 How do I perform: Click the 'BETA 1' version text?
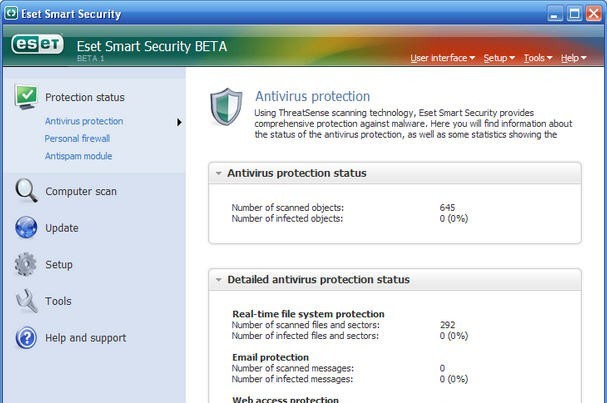click(90, 58)
